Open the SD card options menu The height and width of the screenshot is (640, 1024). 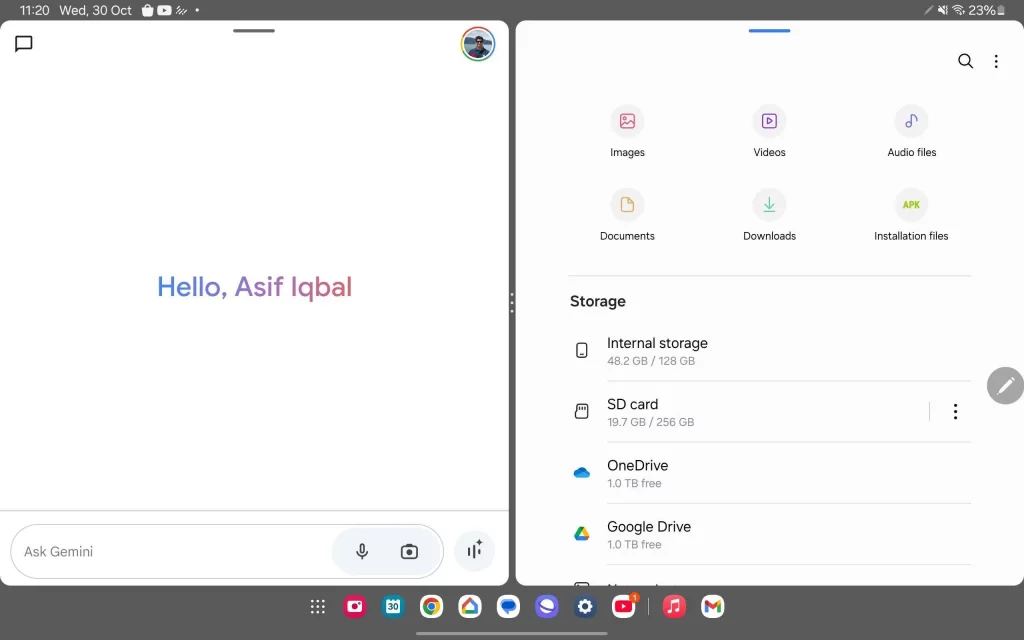click(x=955, y=411)
